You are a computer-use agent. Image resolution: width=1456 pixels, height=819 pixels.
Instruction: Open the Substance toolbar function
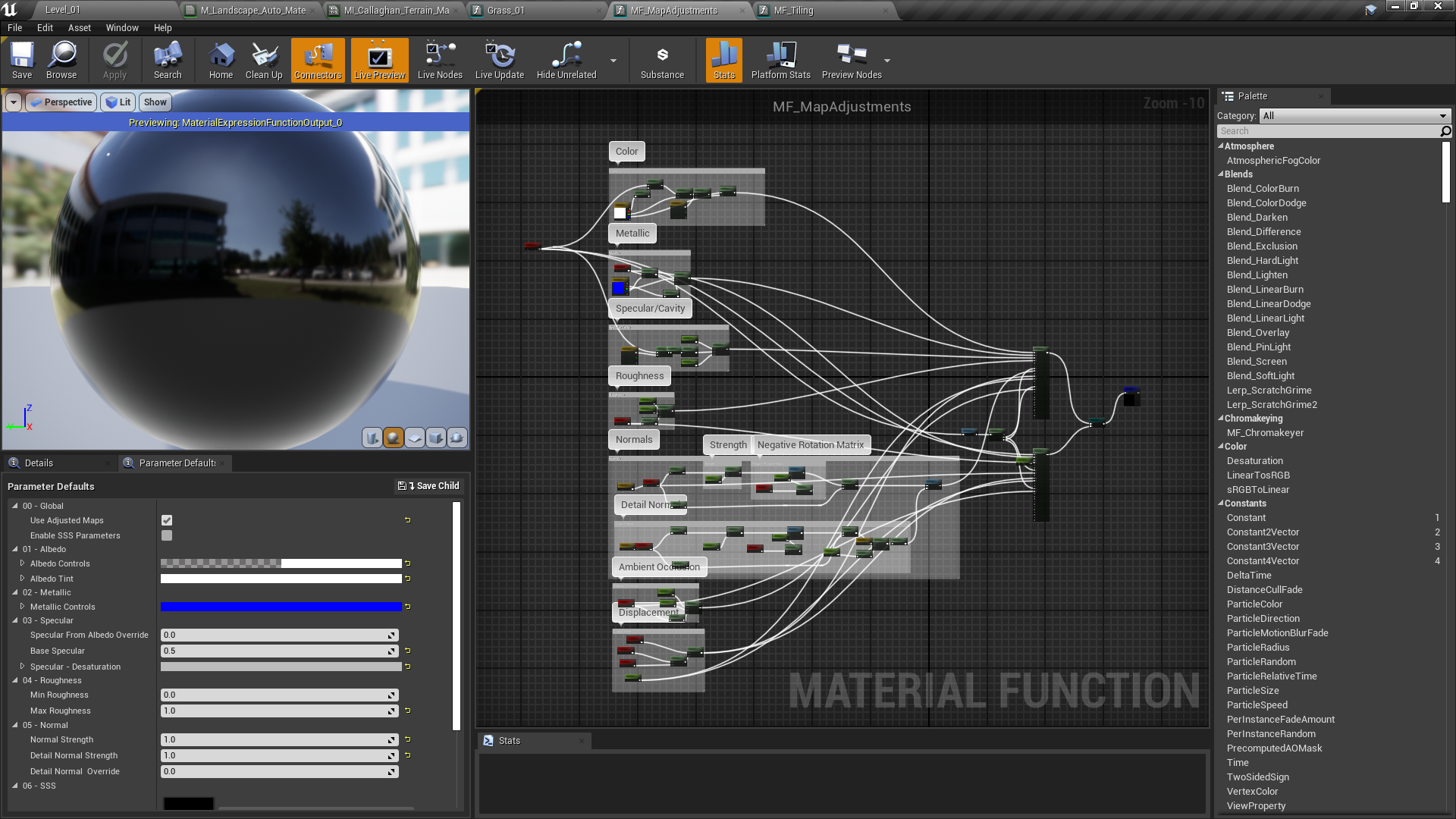click(661, 60)
